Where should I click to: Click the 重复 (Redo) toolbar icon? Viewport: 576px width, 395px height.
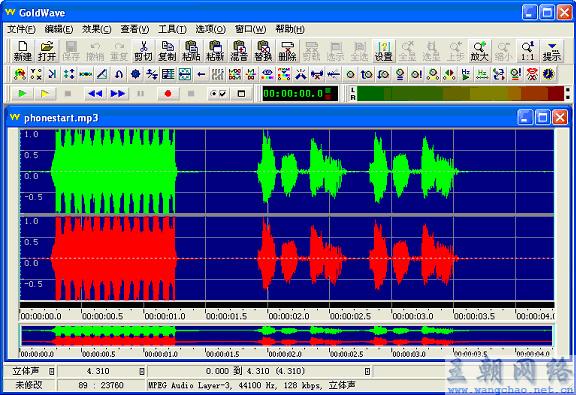click(119, 51)
